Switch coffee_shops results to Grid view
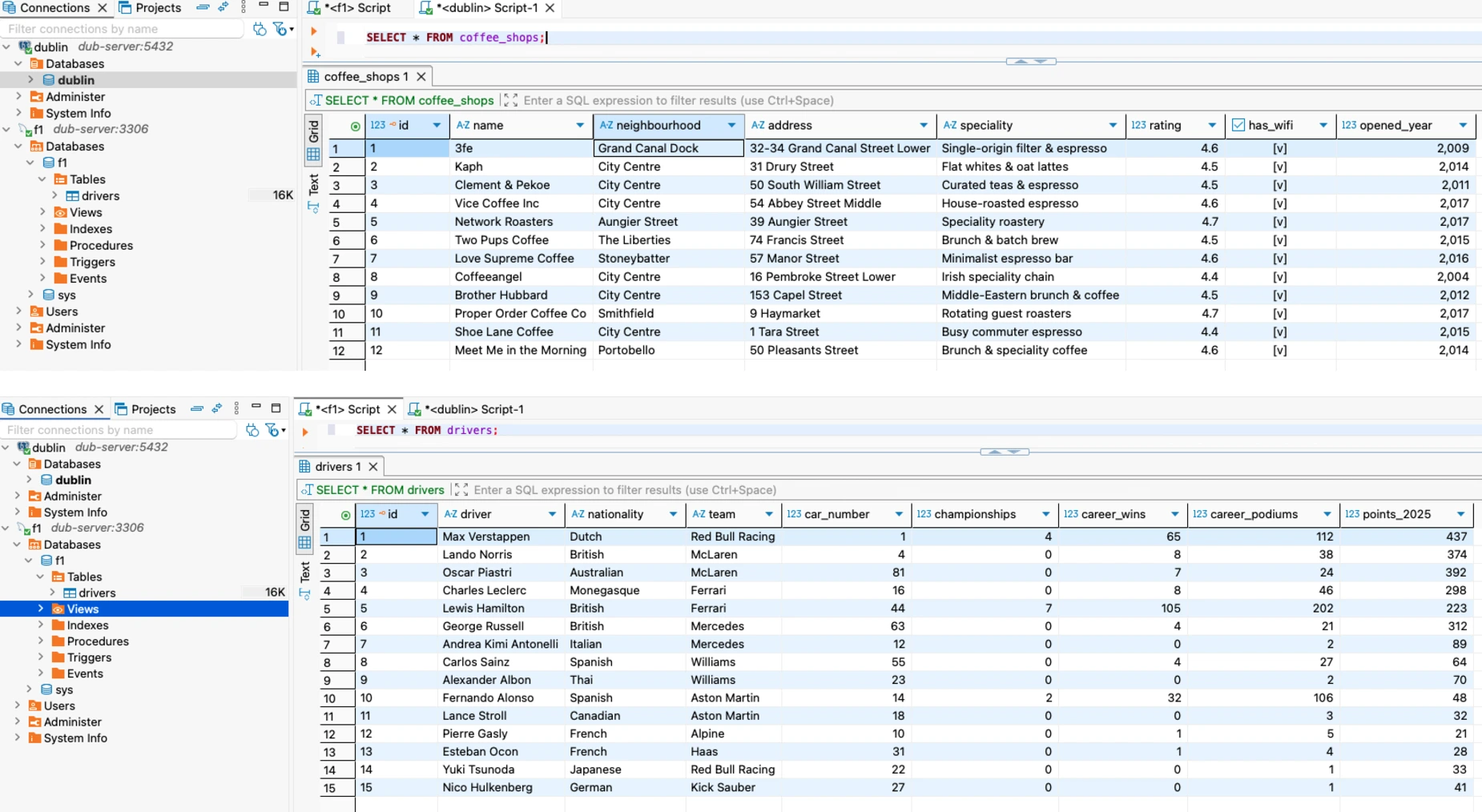This screenshot has height=812, width=1482. coord(313,140)
